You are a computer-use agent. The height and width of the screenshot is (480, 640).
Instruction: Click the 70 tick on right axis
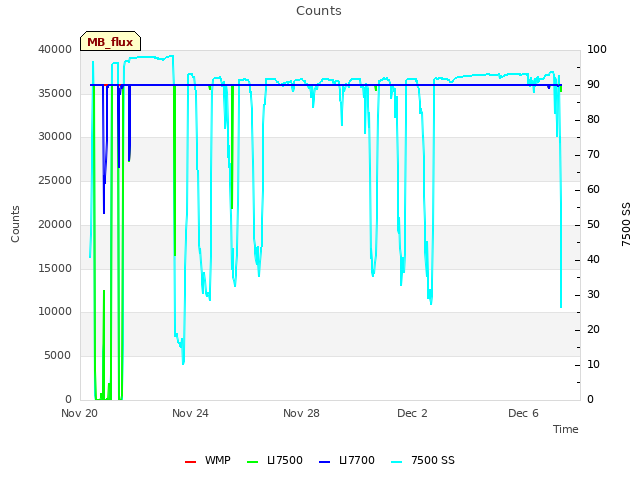(593, 155)
